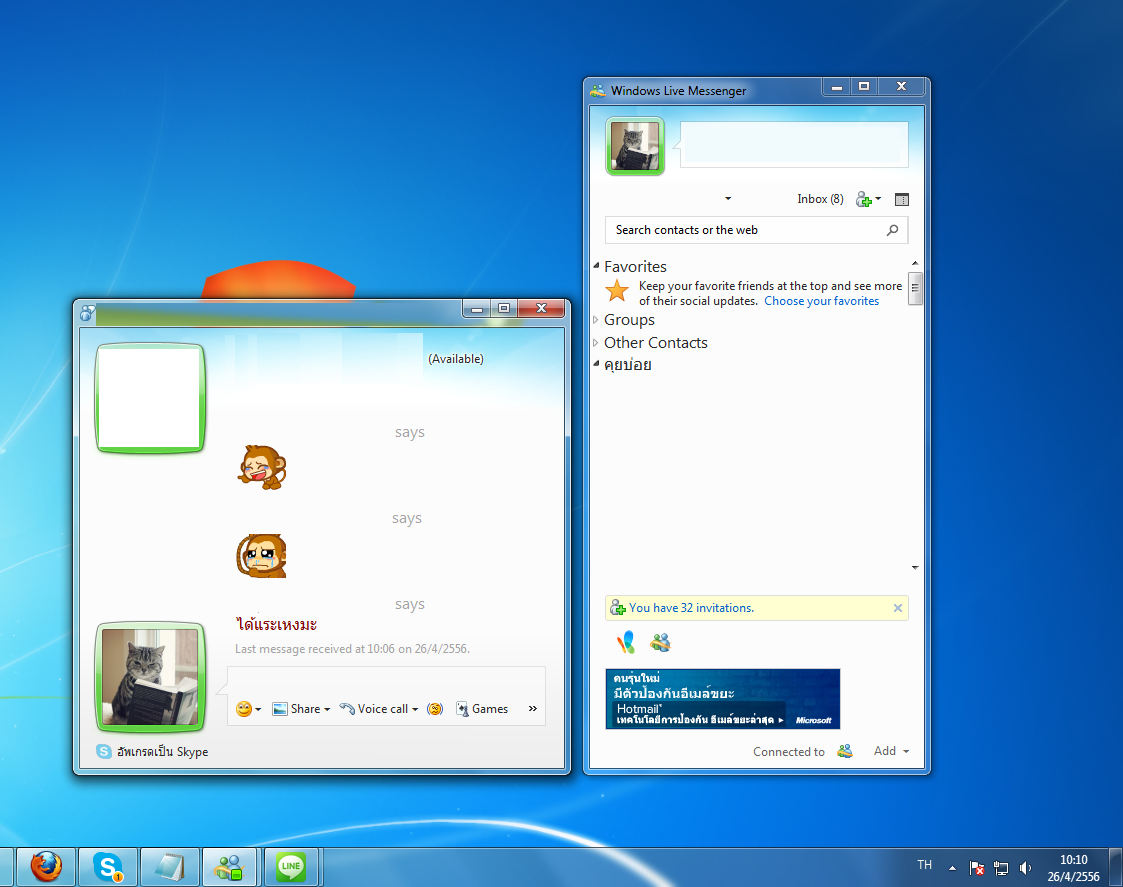Collapse the คุยบ่อย category
Viewport: 1123px width, 887px height.
(x=596, y=364)
